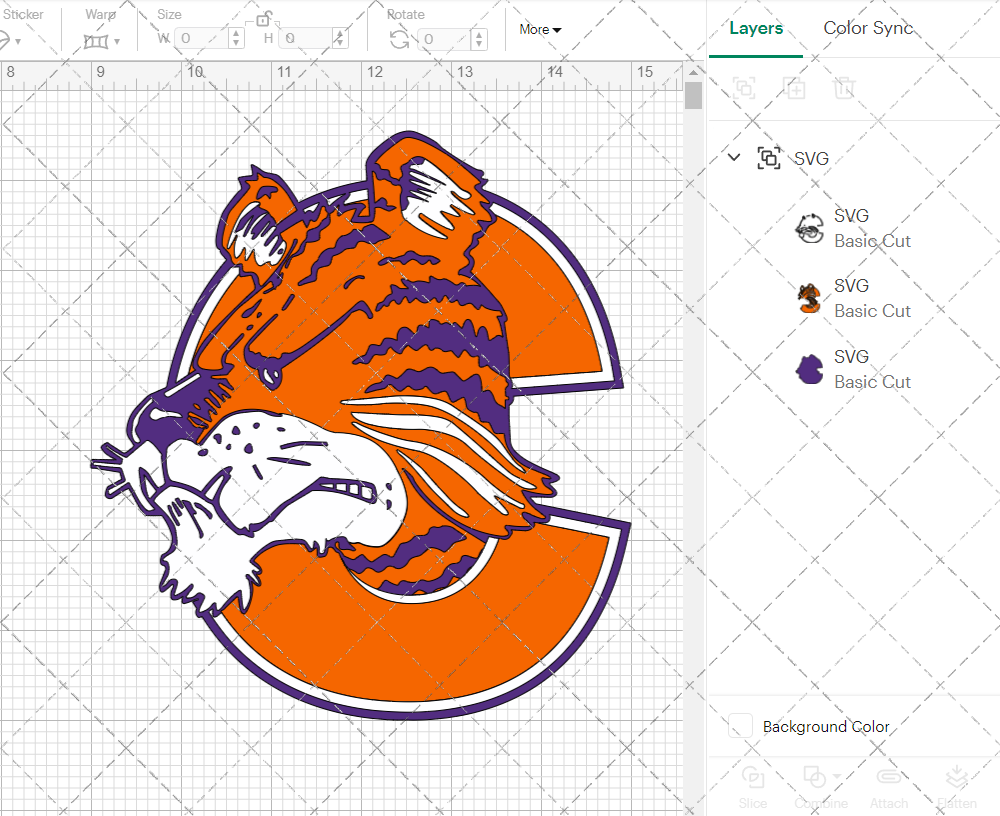Click the duplicate icon above the Layers panel
The width and height of the screenshot is (1000, 816).
(x=795, y=88)
